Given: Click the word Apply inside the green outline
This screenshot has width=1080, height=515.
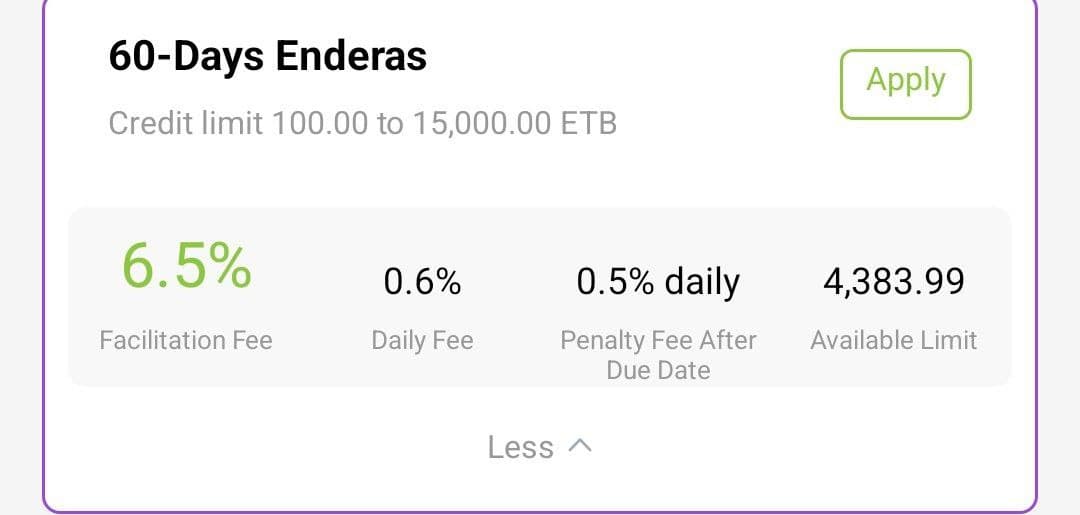Looking at the screenshot, I should click(906, 81).
